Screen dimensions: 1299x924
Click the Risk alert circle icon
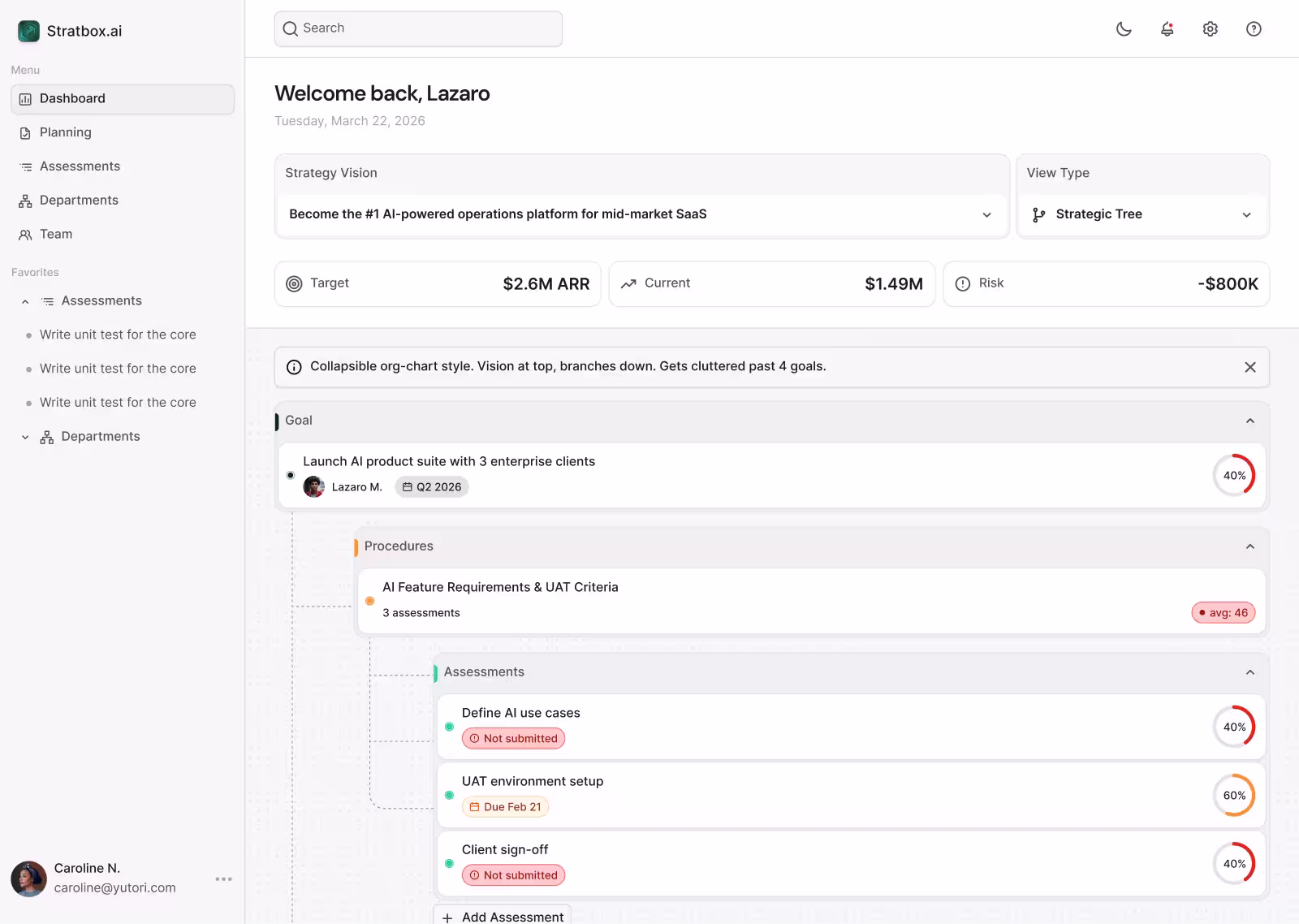click(963, 284)
